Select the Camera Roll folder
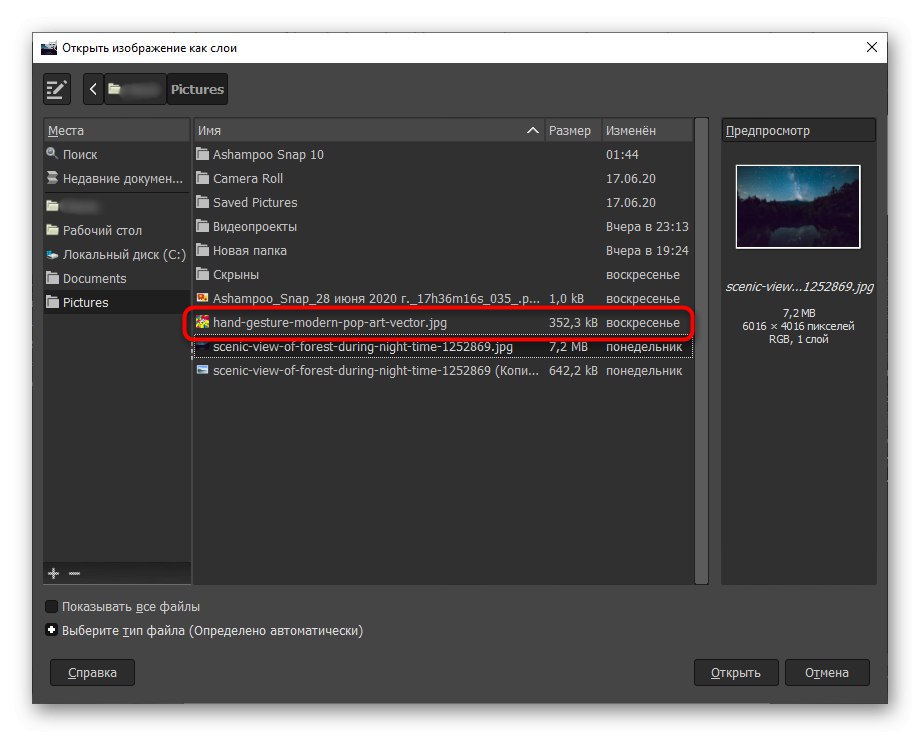Image resolution: width=920 pixels, height=736 pixels. click(x=443, y=178)
